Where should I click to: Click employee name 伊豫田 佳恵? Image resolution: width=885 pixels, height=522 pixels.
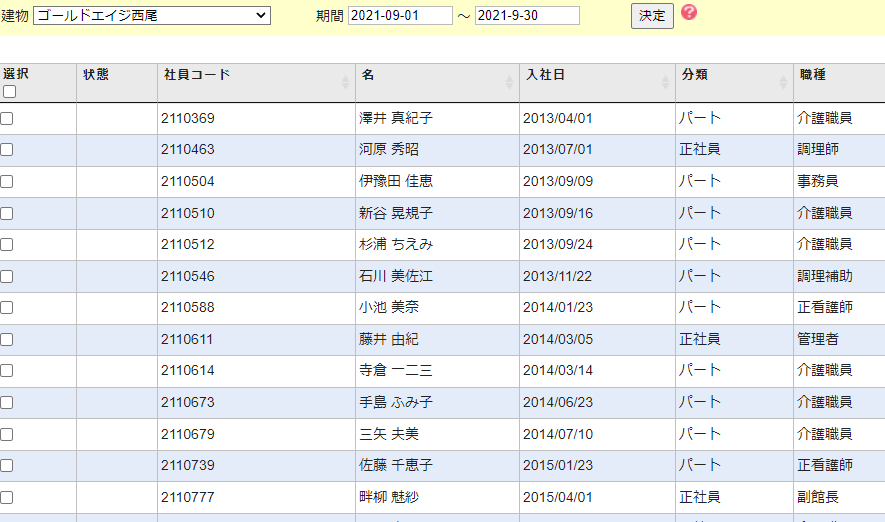pos(396,182)
